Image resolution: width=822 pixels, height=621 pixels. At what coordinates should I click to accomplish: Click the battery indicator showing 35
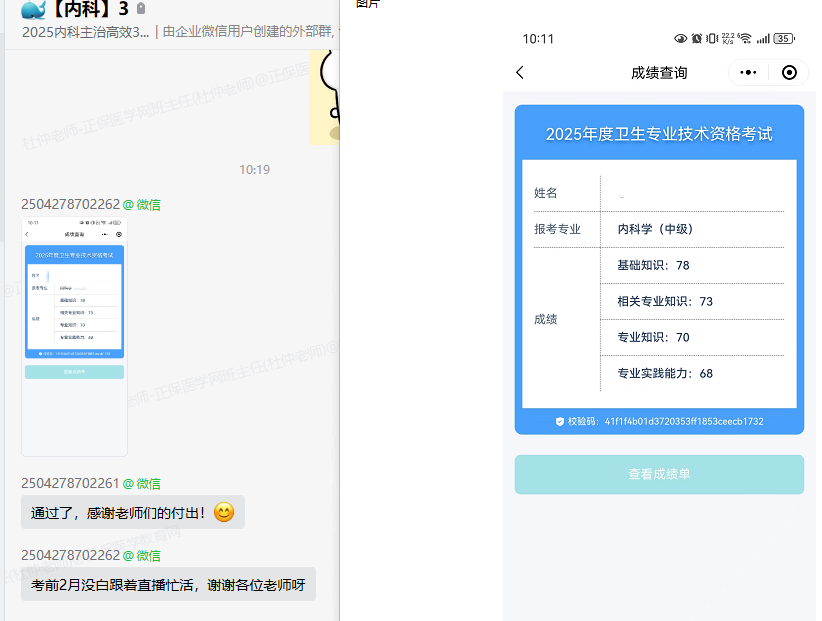784,39
